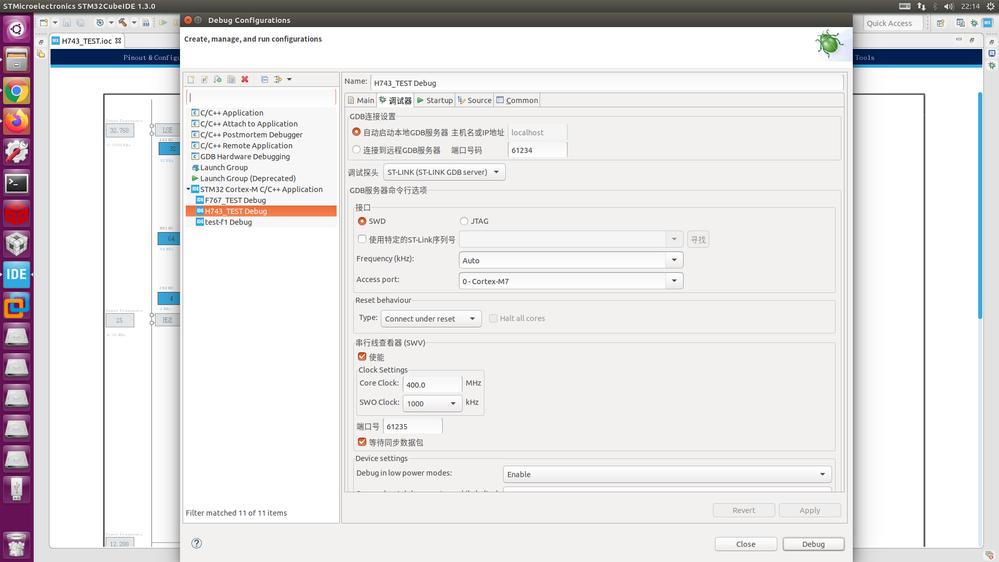Select GDB Hardware Debugging in list
Image resolution: width=999 pixels, height=562 pixels.
point(245,157)
